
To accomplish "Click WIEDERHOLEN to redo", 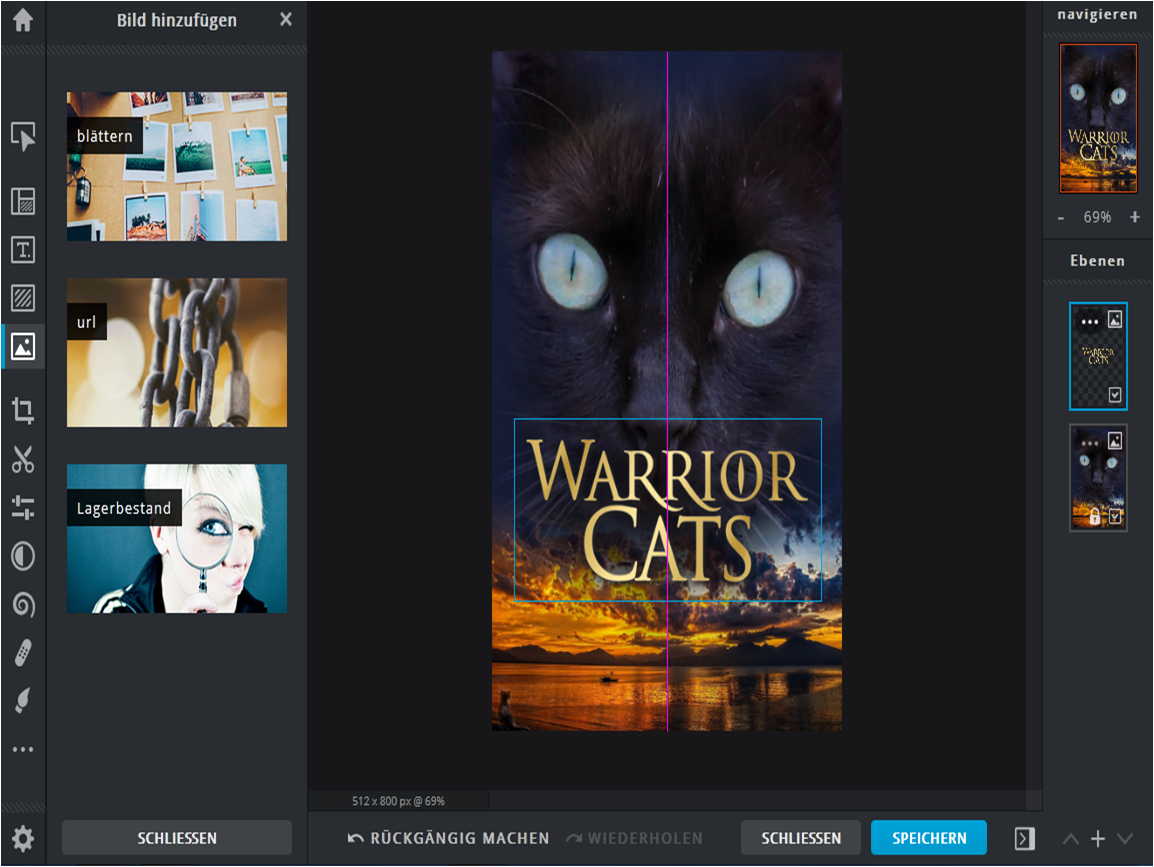I will click(x=634, y=838).
